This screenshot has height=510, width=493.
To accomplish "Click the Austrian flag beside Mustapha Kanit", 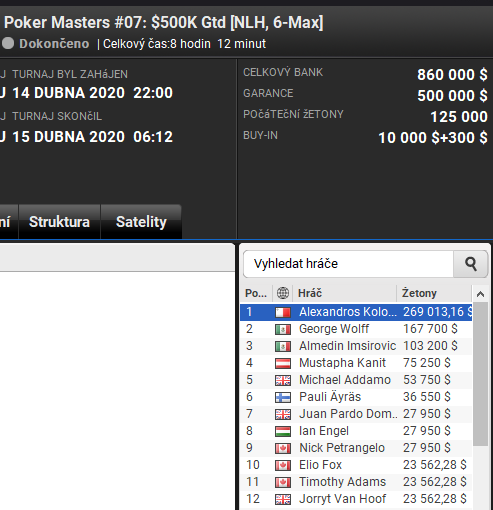I will [283, 363].
